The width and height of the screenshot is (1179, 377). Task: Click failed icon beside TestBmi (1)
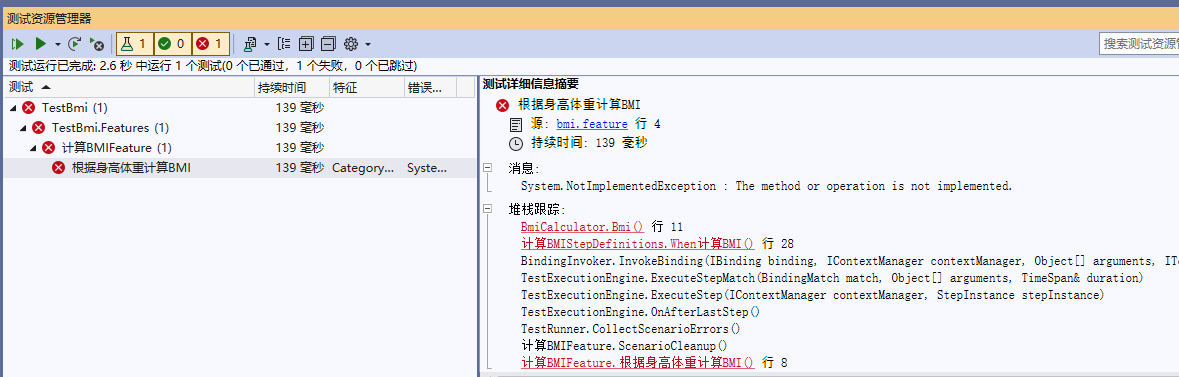[x=29, y=108]
